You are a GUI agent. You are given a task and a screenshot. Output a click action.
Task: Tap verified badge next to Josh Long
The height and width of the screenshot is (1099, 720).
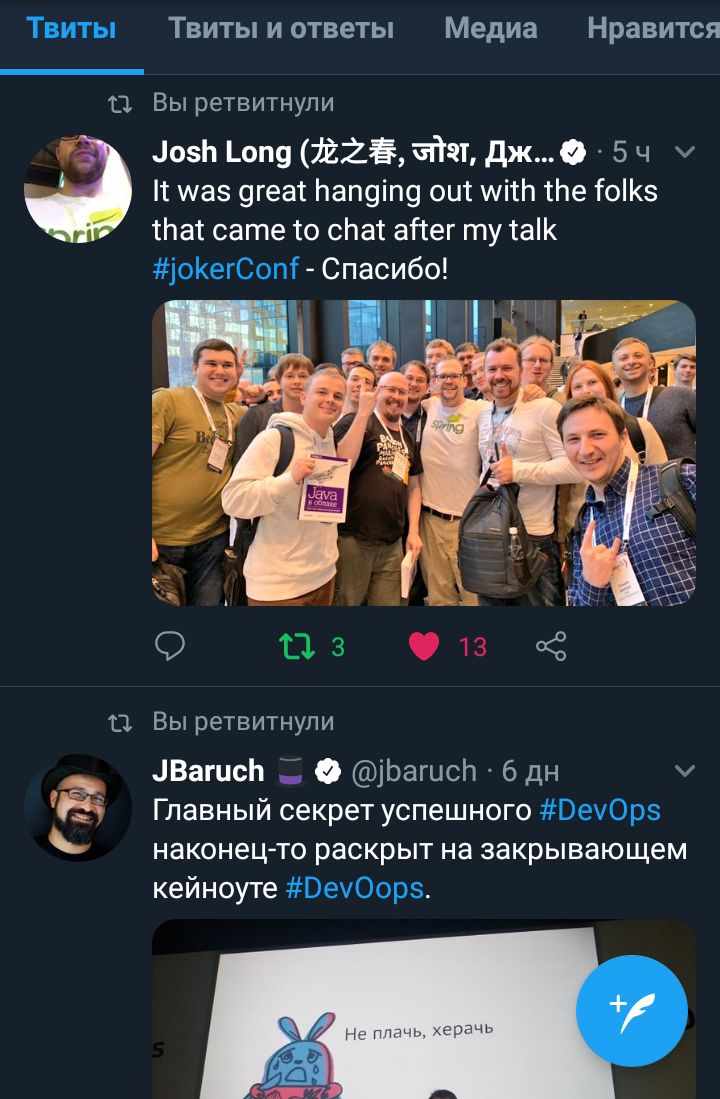[574, 152]
